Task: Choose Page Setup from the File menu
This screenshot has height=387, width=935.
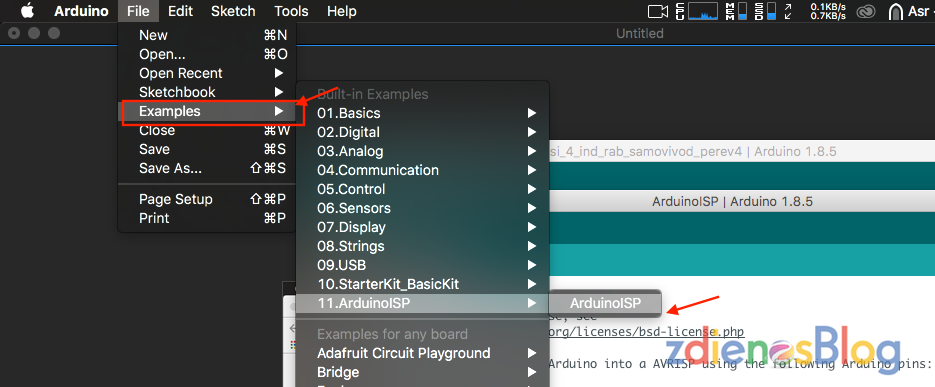Action: (207, 199)
